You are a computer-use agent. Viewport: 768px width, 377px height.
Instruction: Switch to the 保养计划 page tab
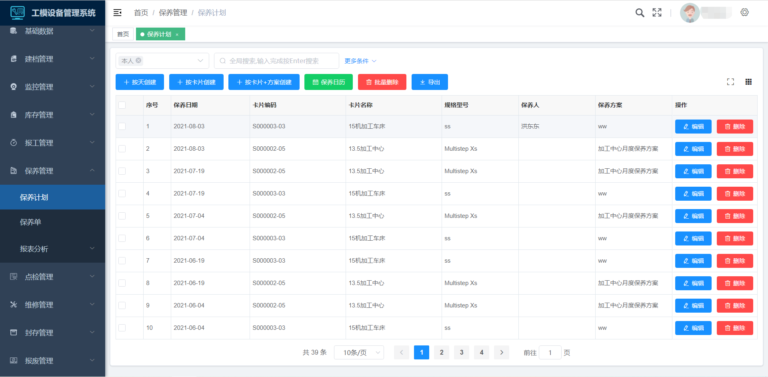pyautogui.click(x=160, y=34)
